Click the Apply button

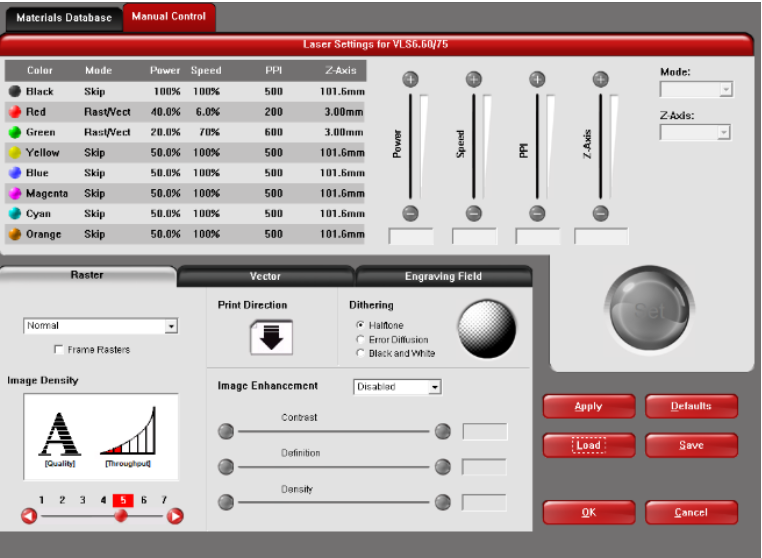click(589, 406)
